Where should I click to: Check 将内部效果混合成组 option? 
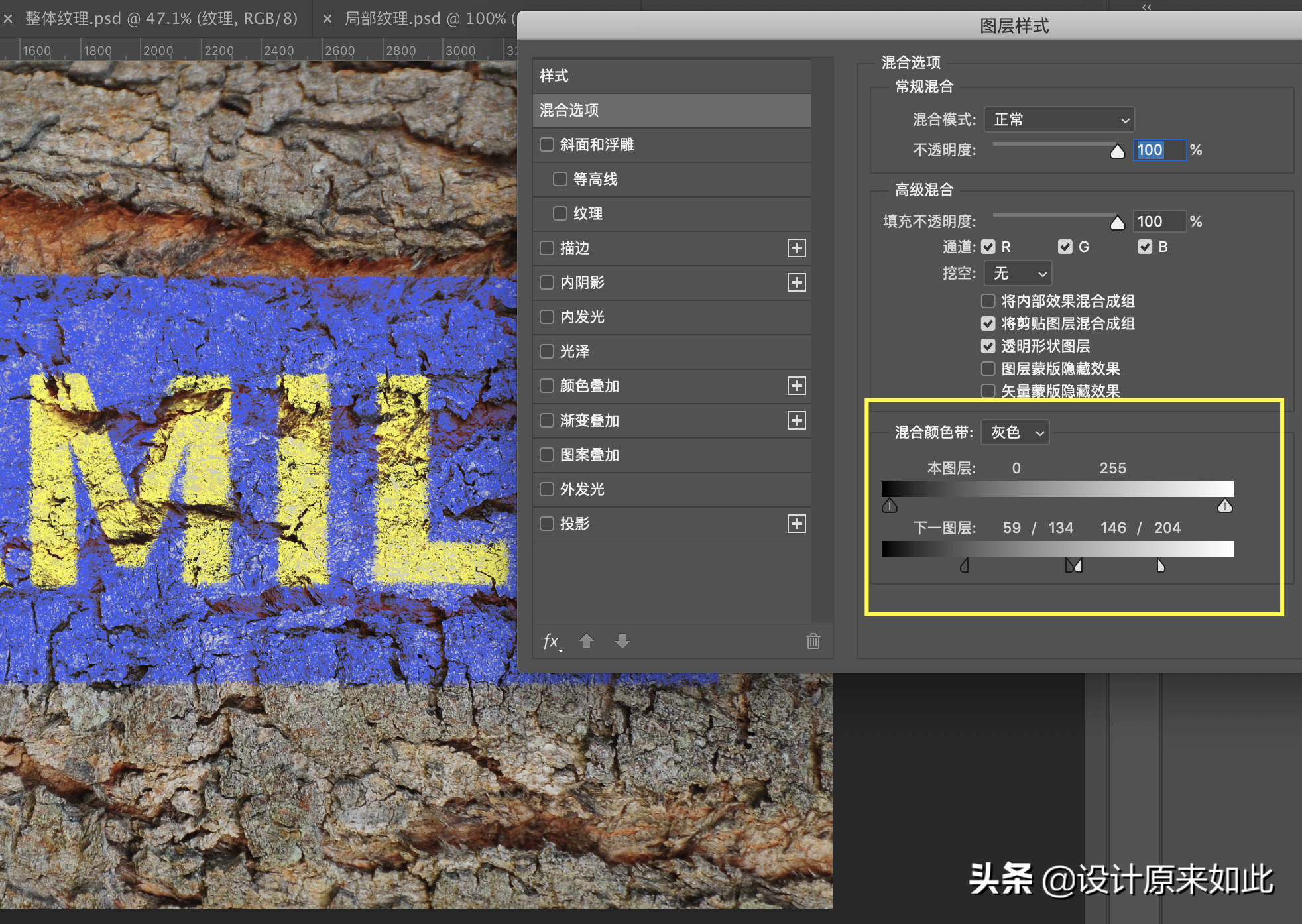click(988, 301)
